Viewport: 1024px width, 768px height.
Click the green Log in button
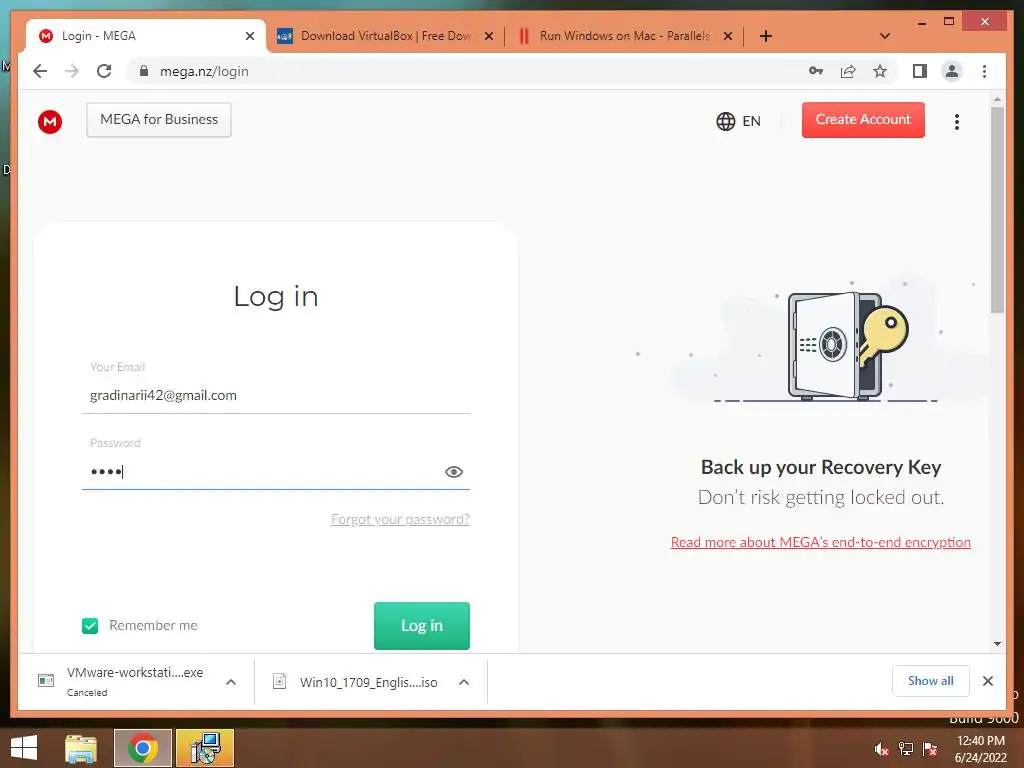click(422, 626)
